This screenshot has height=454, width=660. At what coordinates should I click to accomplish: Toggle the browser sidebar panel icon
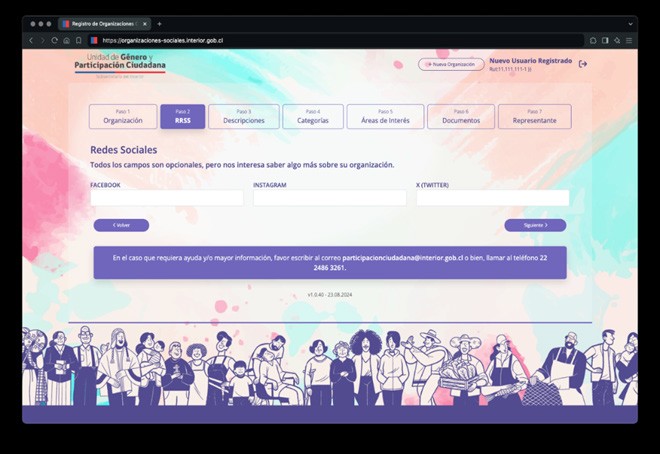point(605,40)
